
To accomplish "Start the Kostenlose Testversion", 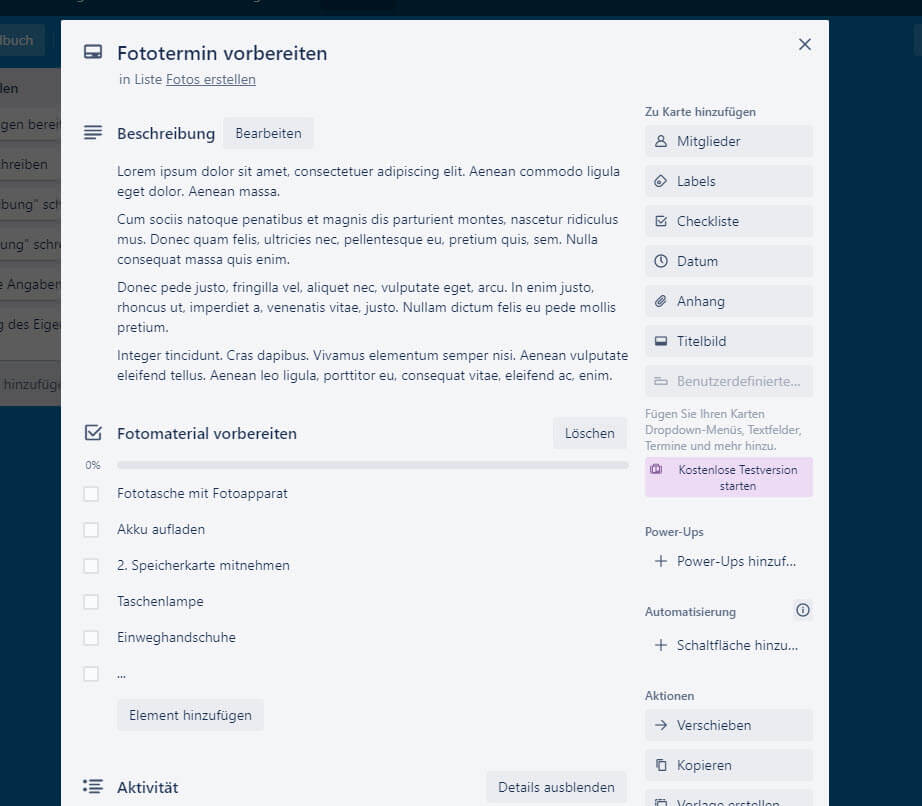I will coord(728,477).
